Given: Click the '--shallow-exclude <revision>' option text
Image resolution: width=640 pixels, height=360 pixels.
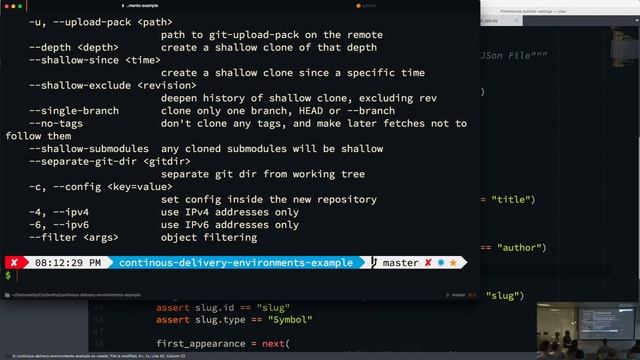Looking at the screenshot, I should click(x=112, y=85).
